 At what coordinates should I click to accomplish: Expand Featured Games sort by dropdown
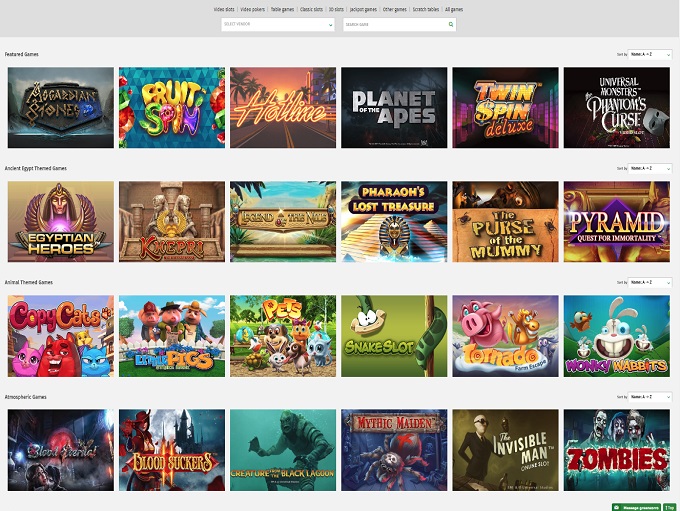(649, 54)
